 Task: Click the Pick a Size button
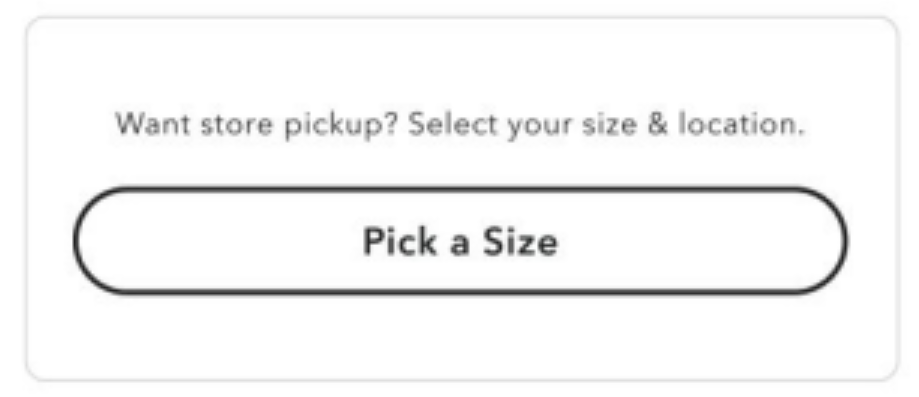tap(460, 240)
